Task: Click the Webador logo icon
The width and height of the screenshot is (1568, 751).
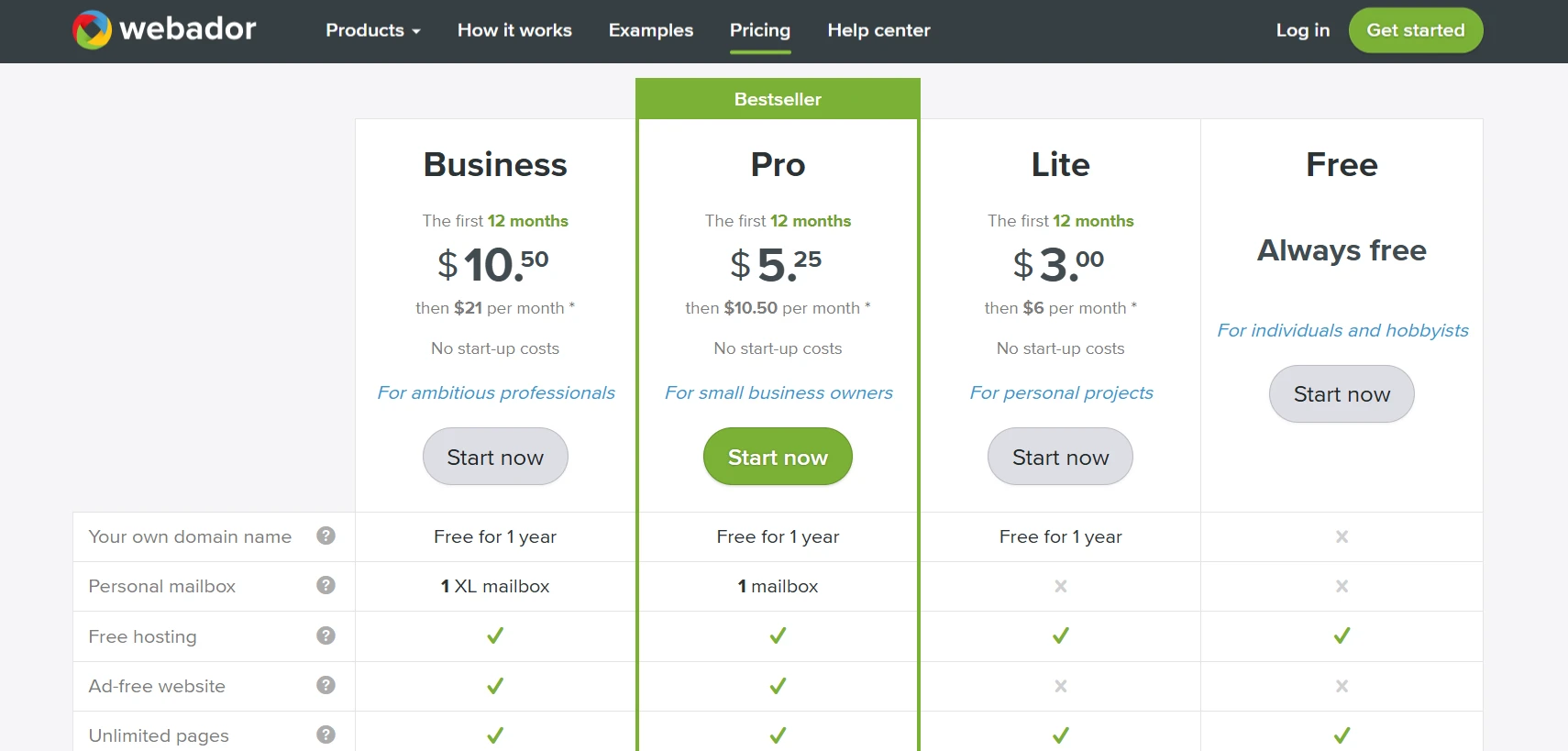Action: [90, 28]
